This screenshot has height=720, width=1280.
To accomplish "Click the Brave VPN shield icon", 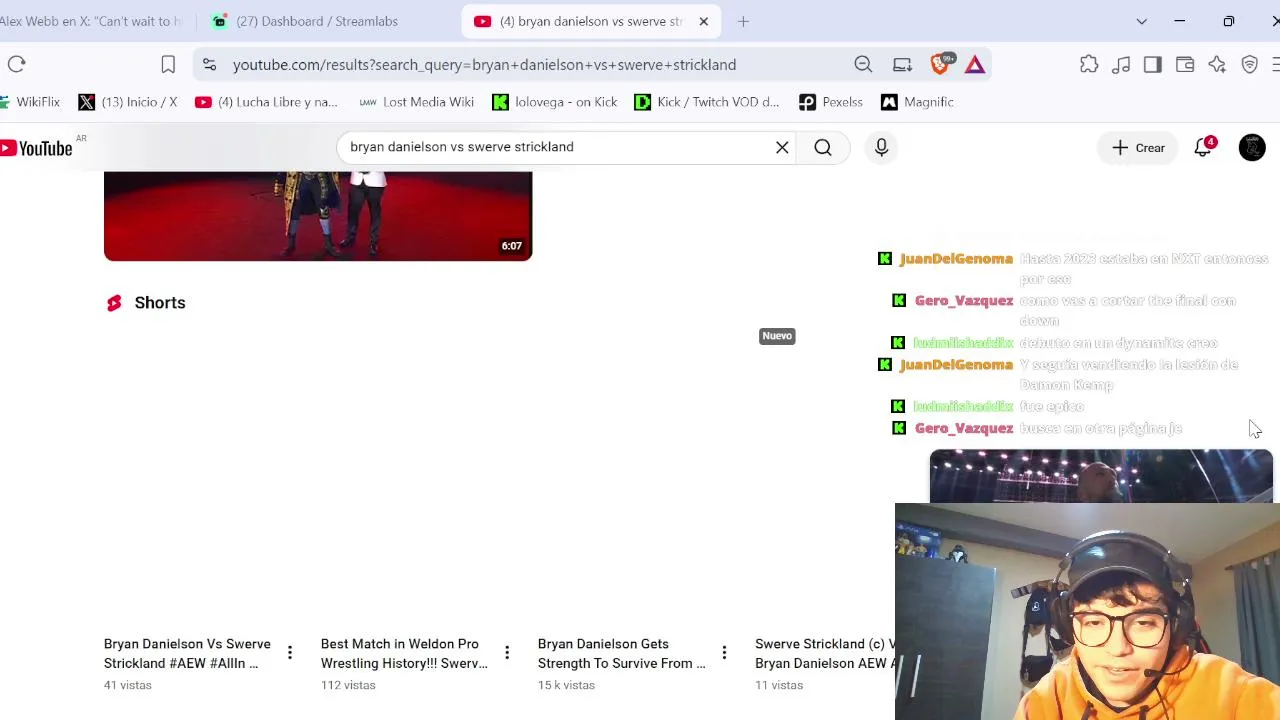I will (x=1249, y=65).
